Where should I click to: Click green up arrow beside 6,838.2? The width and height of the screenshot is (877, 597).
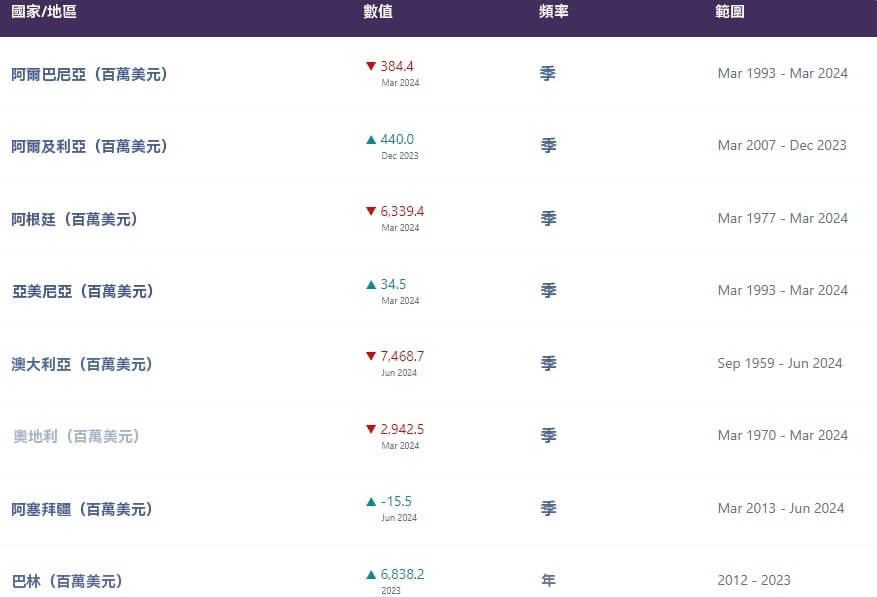pyautogui.click(x=370, y=574)
